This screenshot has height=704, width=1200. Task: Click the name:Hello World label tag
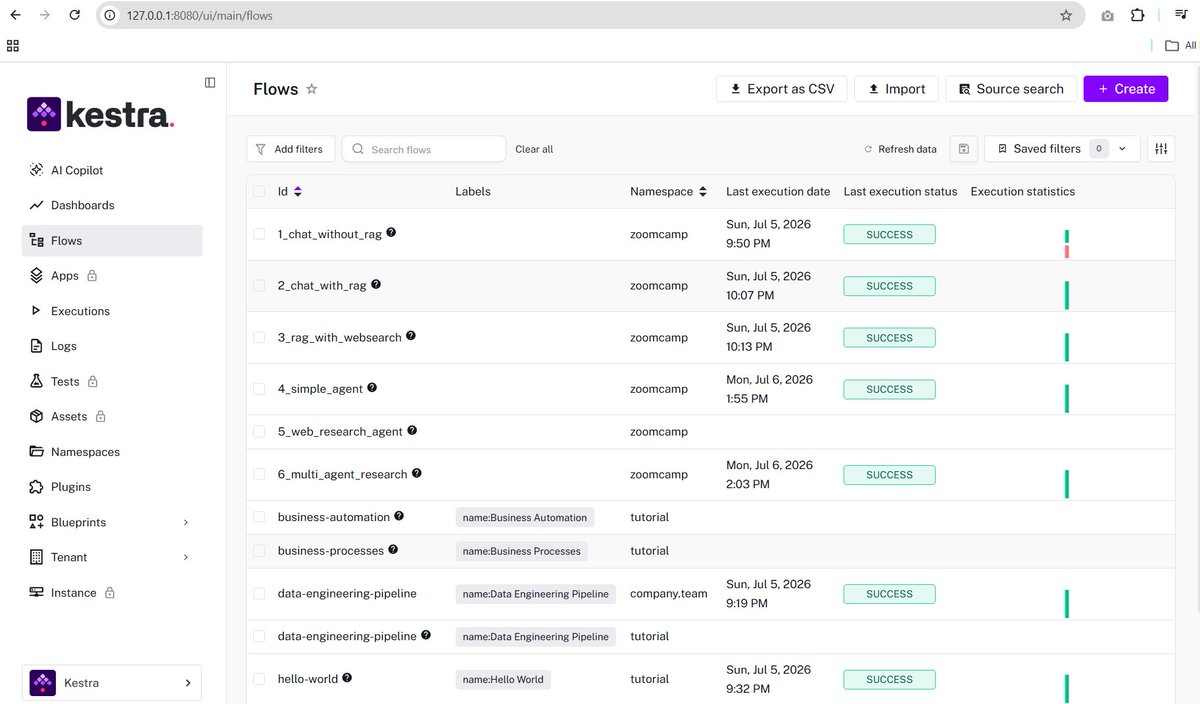coord(503,679)
